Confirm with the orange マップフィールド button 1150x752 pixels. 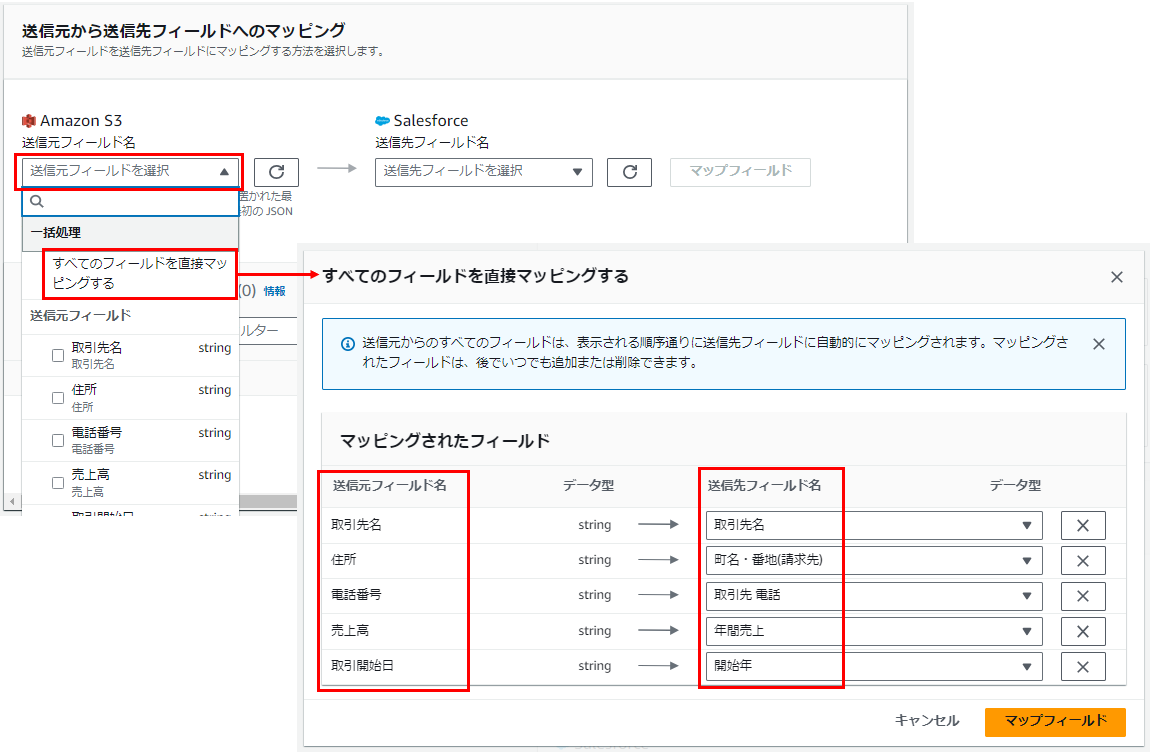click(1055, 721)
